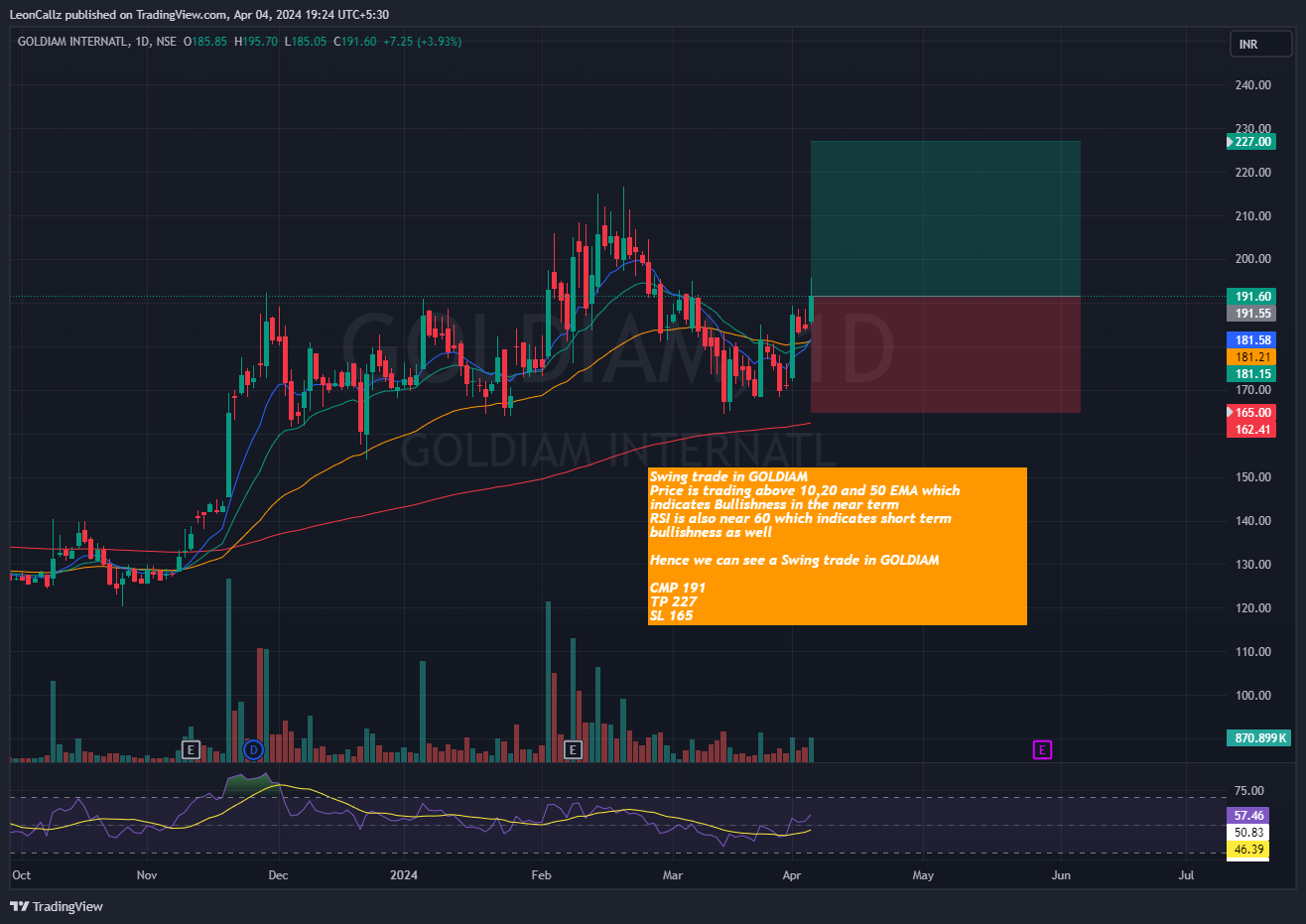
Task: Select the 162.41 red EMA price label
Action: coord(1251,430)
